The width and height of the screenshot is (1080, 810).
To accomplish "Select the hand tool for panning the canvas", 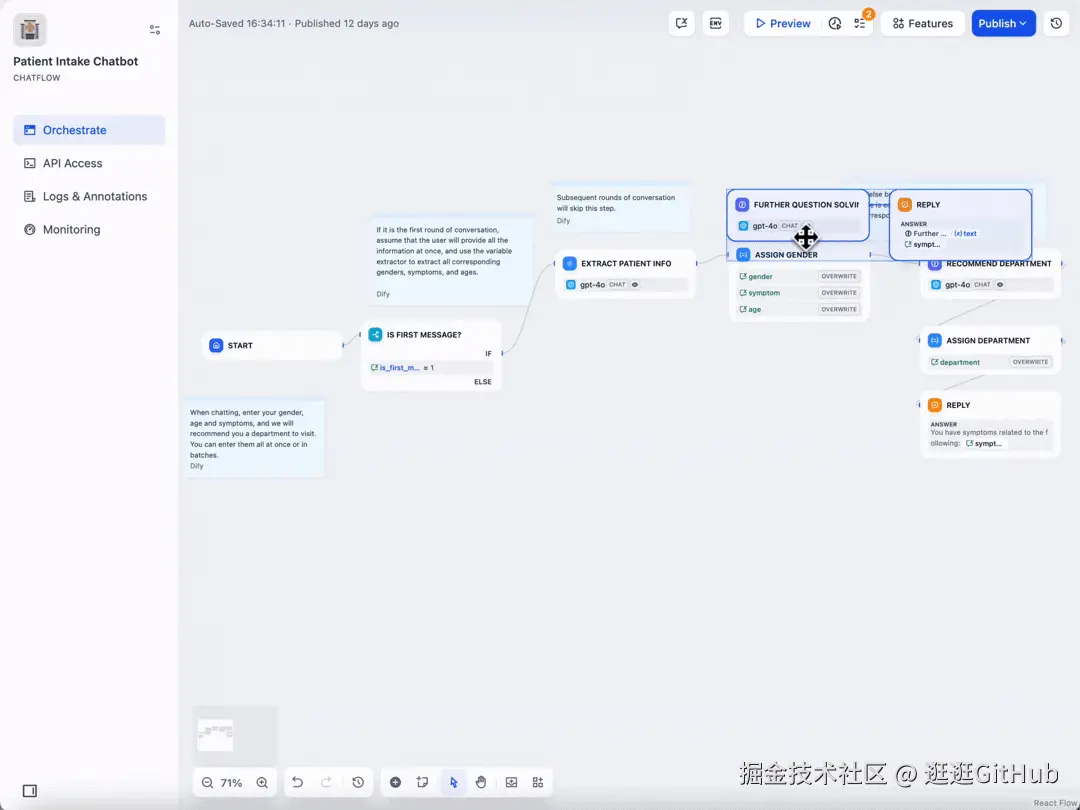I will pyautogui.click(x=481, y=782).
